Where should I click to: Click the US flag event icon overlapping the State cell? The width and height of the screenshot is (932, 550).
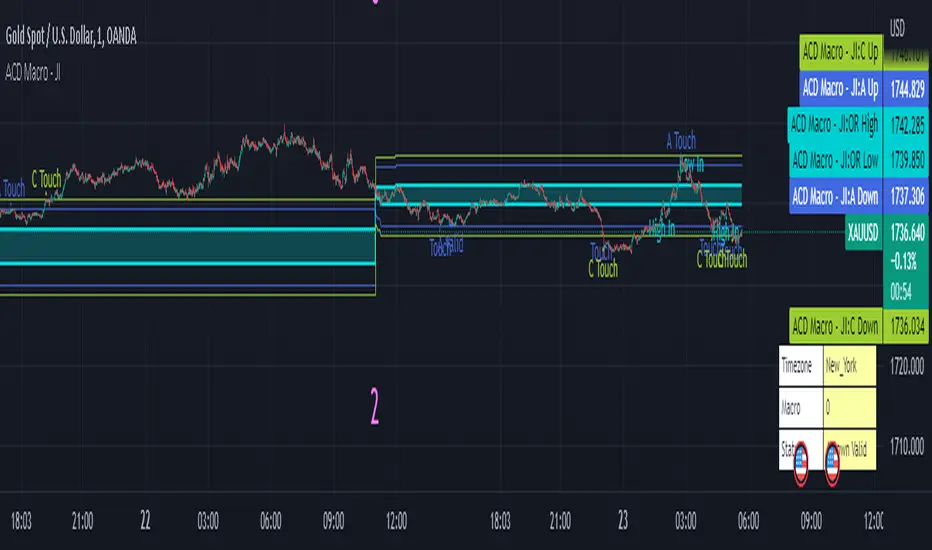tap(801, 464)
